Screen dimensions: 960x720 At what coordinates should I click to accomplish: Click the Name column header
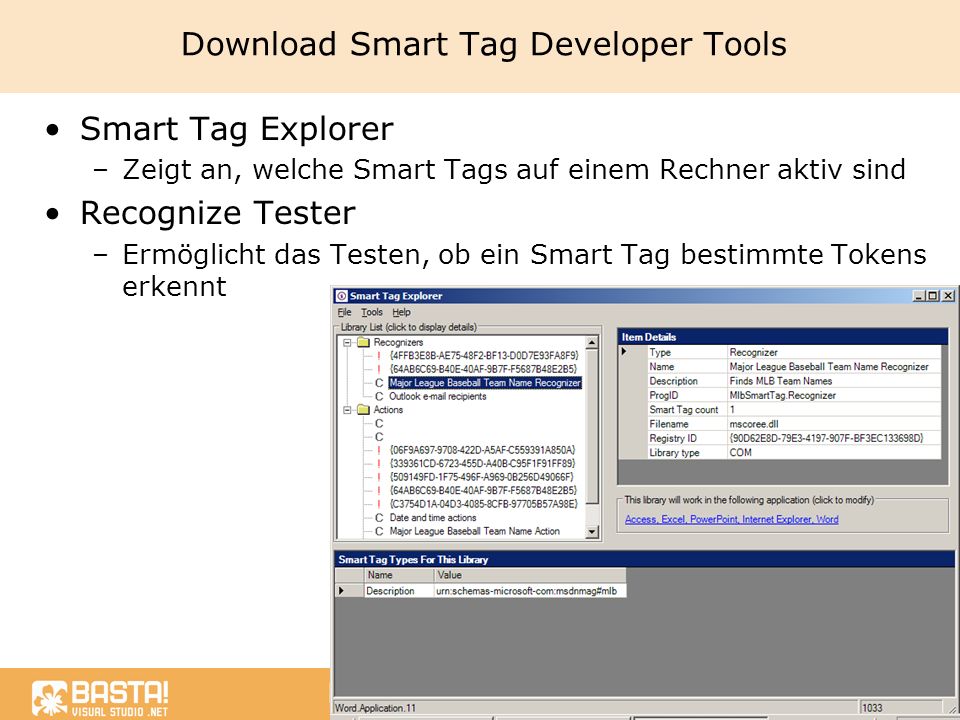pyautogui.click(x=399, y=575)
